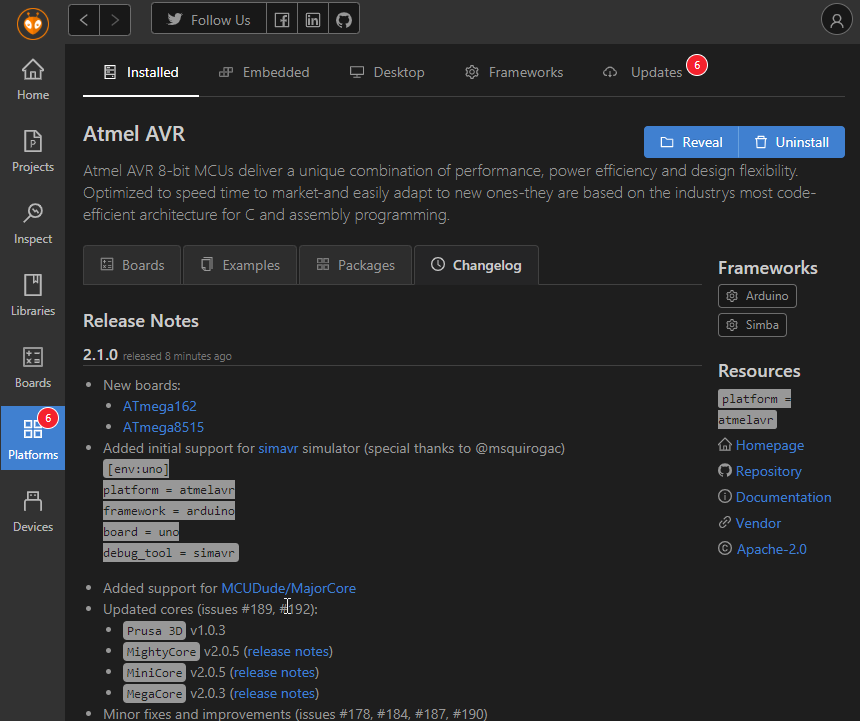The height and width of the screenshot is (721, 860).
Task: Open the Examples sub-tab
Action: [240, 265]
